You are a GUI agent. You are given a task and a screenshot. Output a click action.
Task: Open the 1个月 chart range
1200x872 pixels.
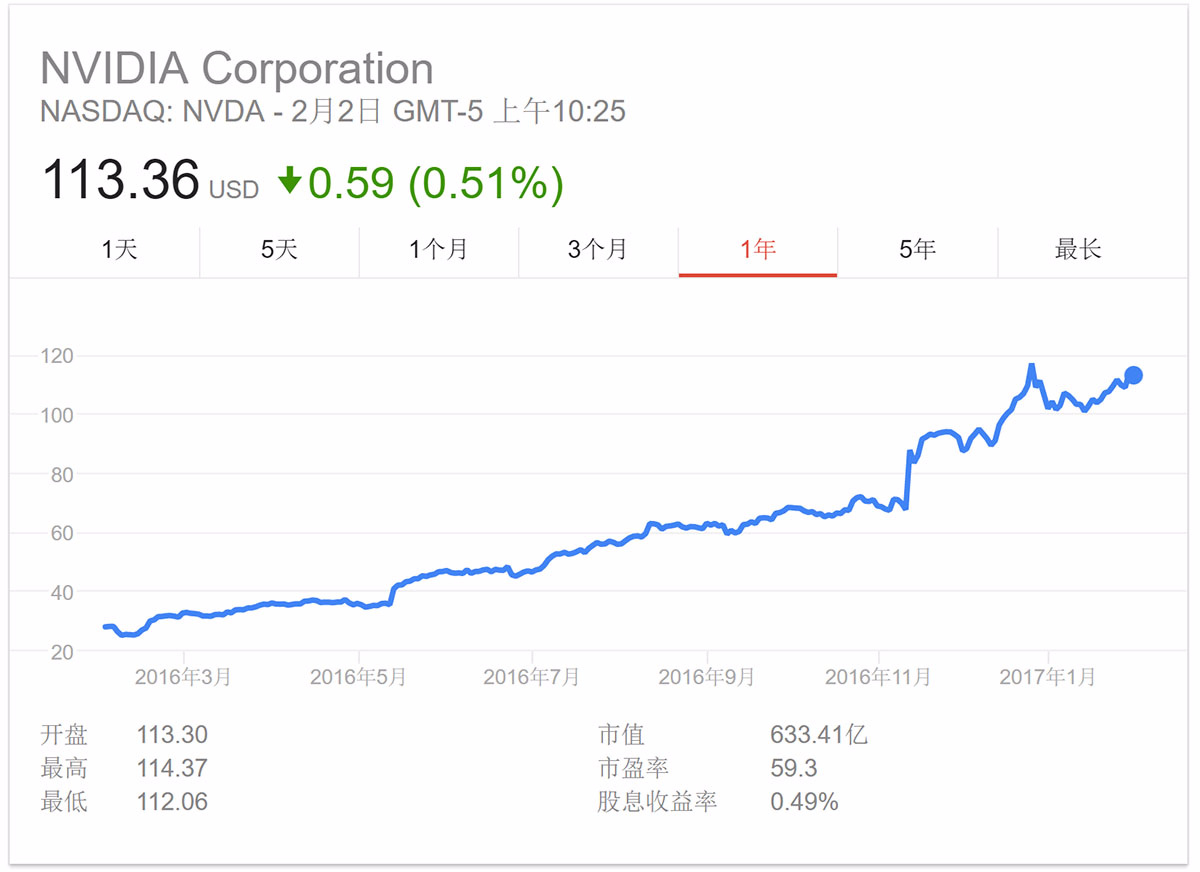click(x=438, y=249)
